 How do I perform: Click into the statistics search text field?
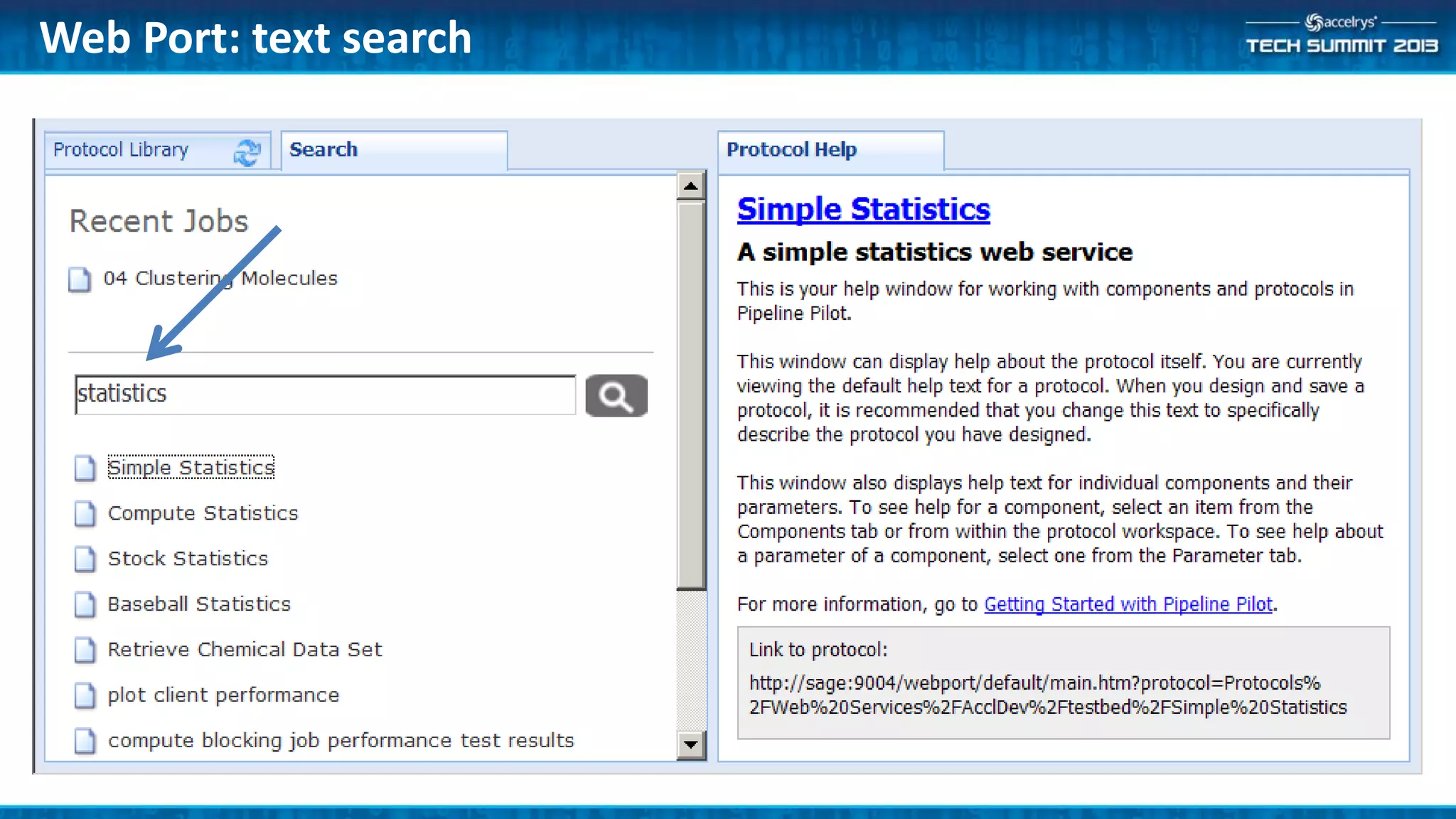(325, 395)
